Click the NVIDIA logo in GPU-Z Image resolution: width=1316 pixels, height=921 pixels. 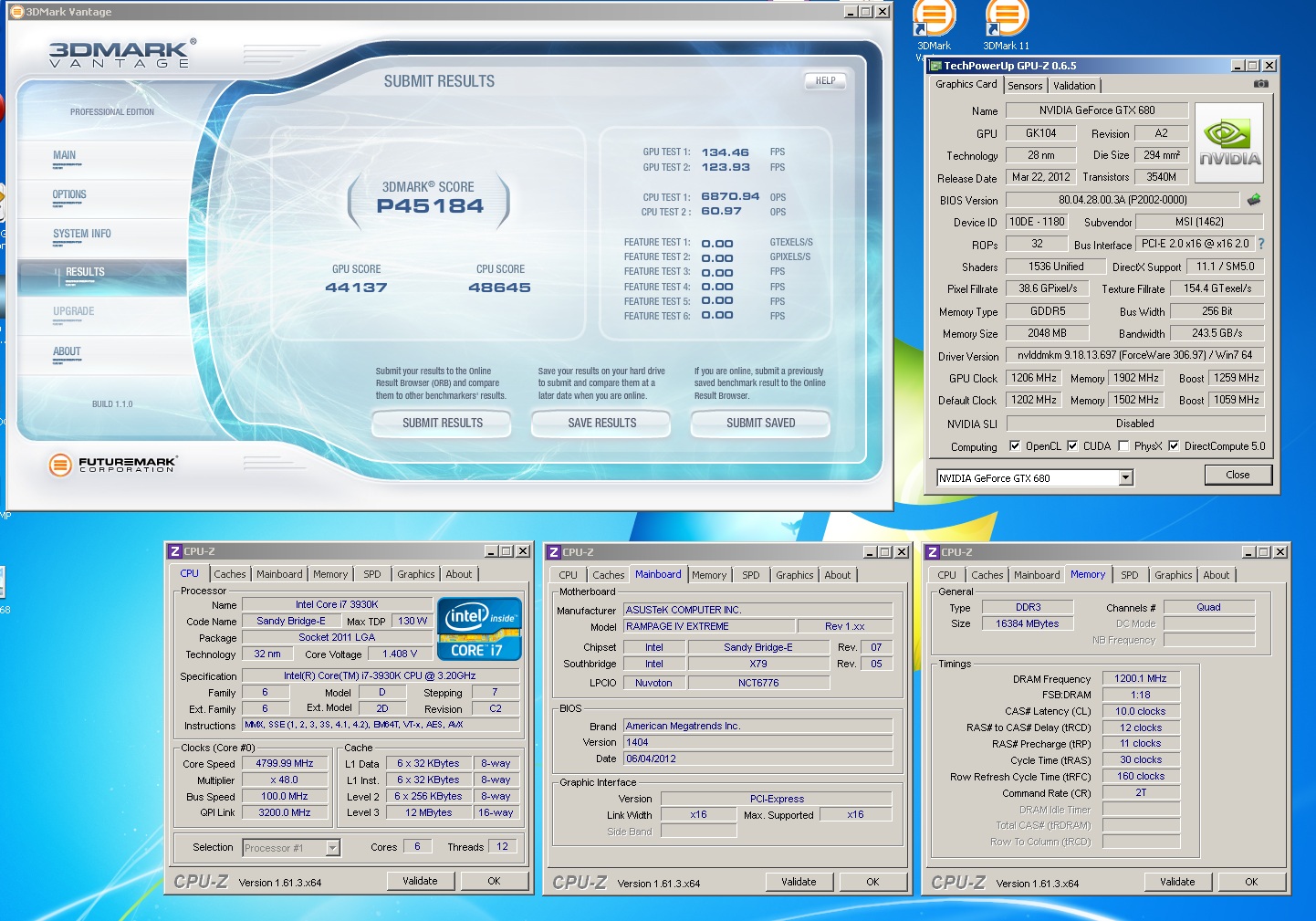[1229, 143]
